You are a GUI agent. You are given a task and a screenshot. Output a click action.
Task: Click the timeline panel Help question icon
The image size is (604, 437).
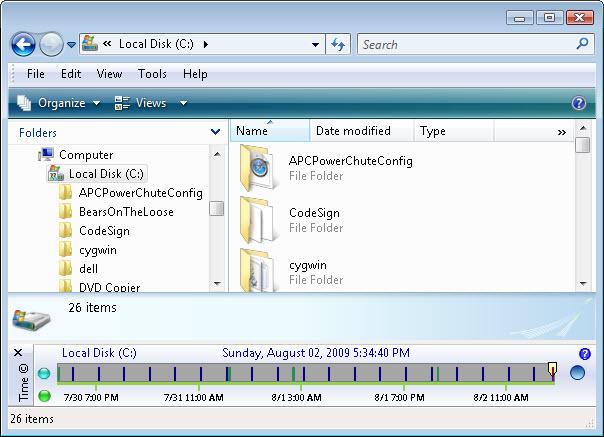(x=585, y=353)
